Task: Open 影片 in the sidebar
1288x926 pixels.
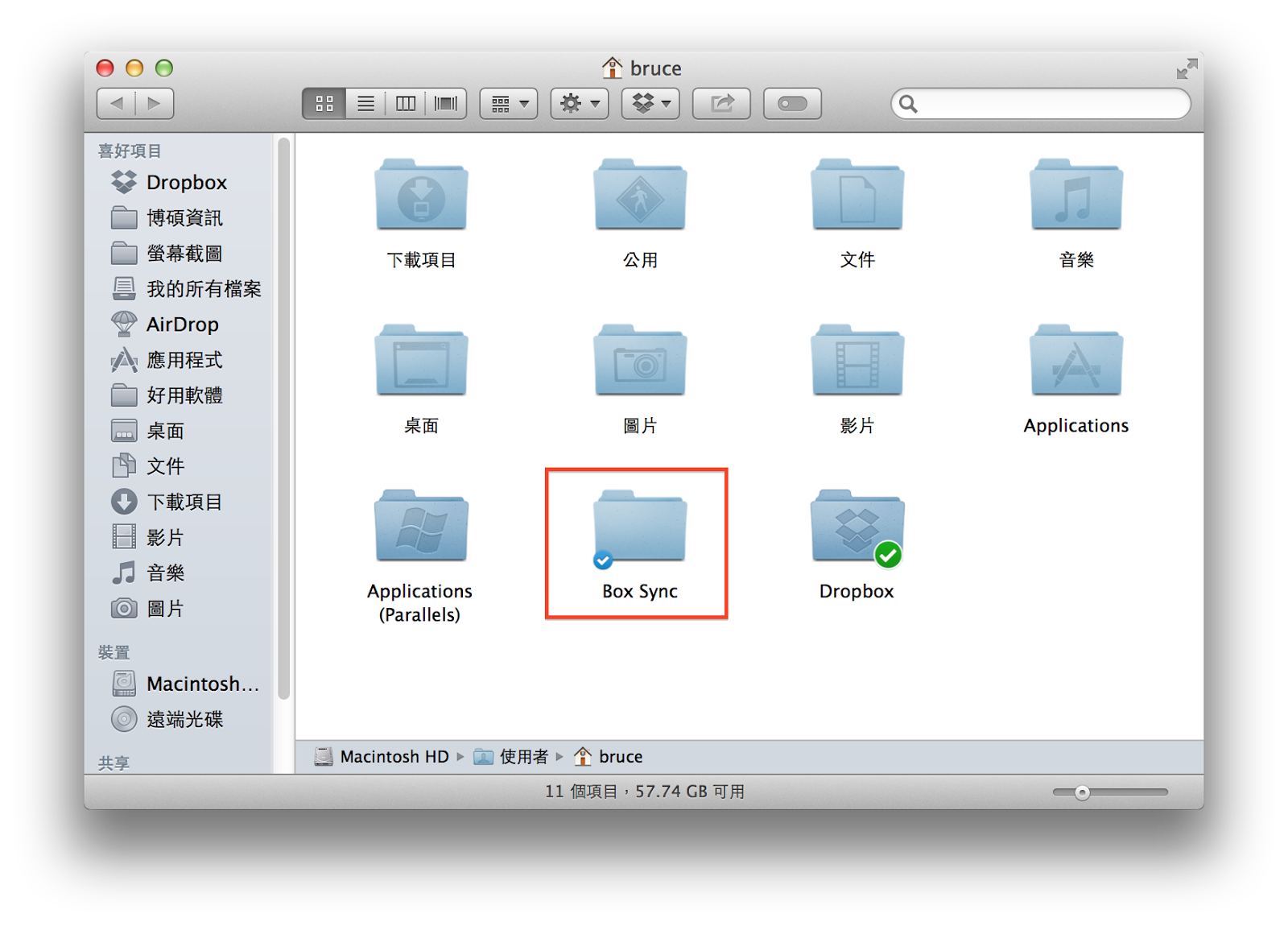Action: click(x=148, y=537)
